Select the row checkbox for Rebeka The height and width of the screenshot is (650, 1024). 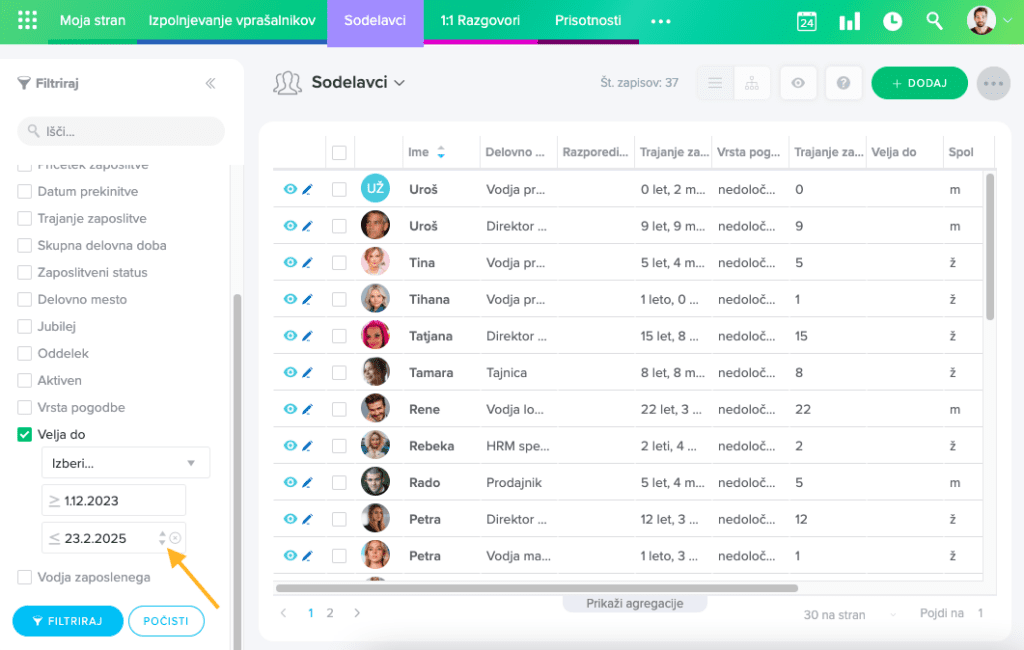339,446
